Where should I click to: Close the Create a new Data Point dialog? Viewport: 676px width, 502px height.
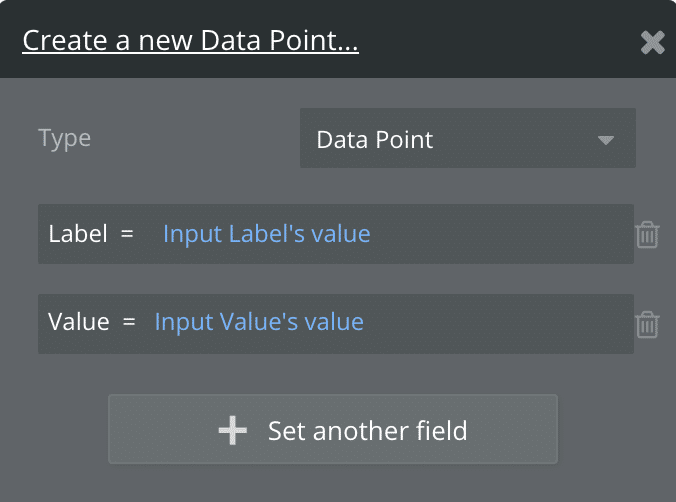pyautogui.click(x=652, y=42)
